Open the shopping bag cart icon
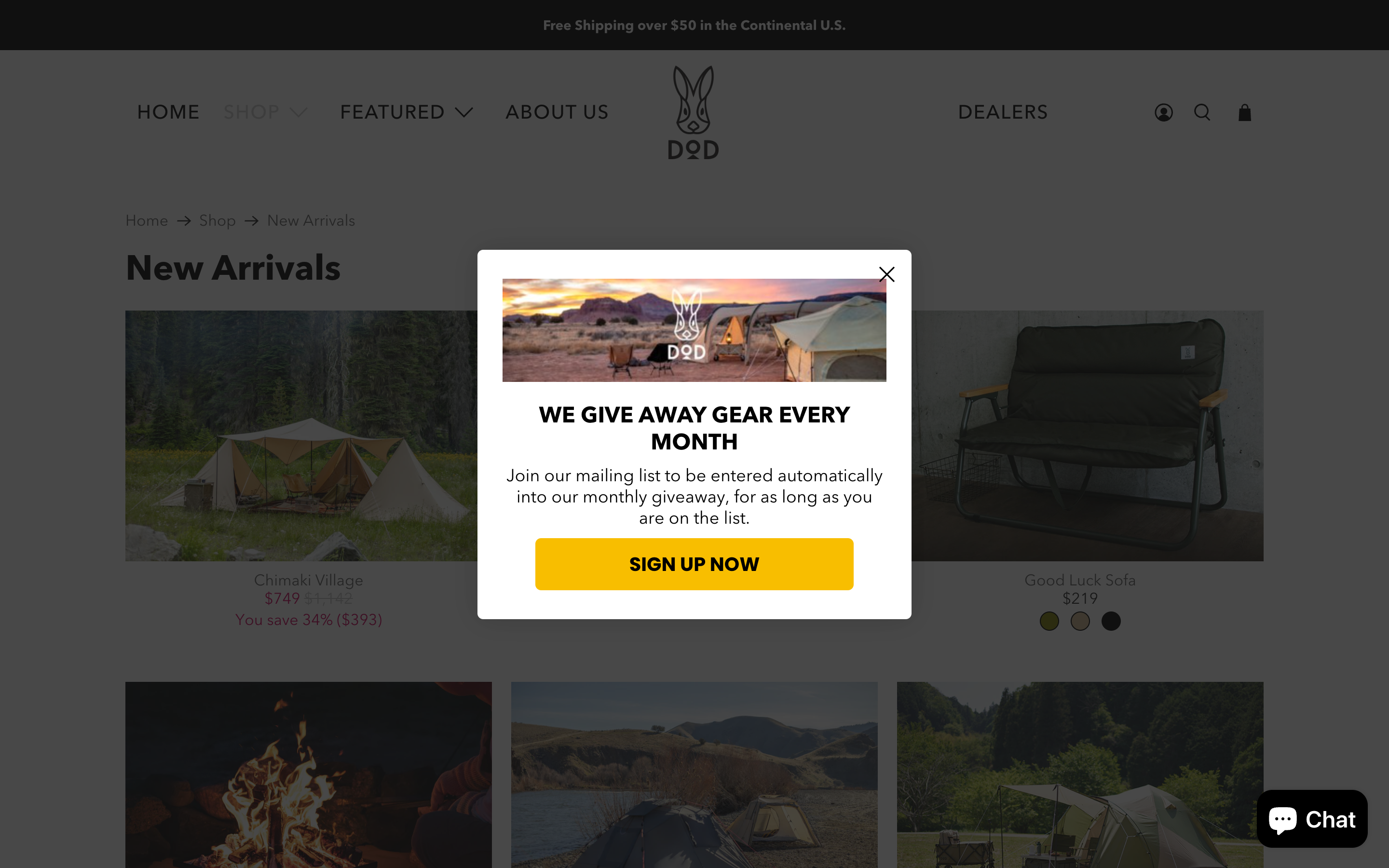This screenshot has height=868, width=1389. pyautogui.click(x=1244, y=112)
